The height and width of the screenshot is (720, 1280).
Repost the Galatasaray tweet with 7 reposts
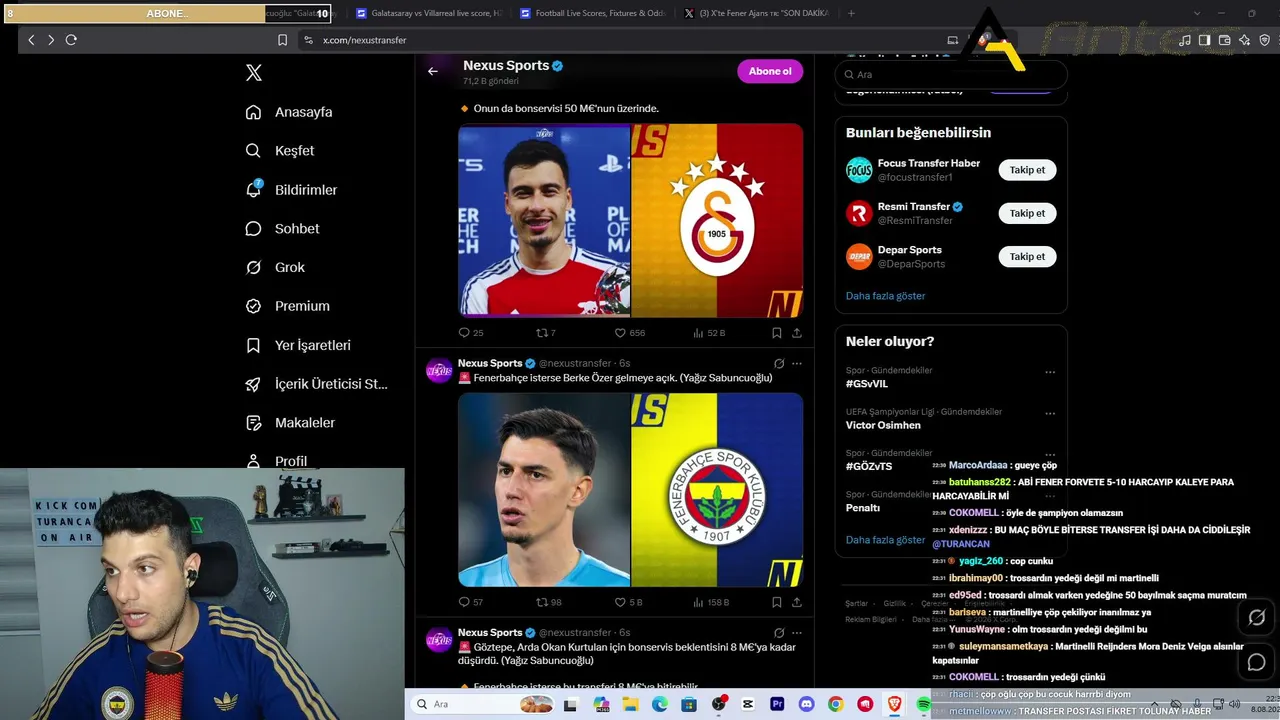[546, 333]
